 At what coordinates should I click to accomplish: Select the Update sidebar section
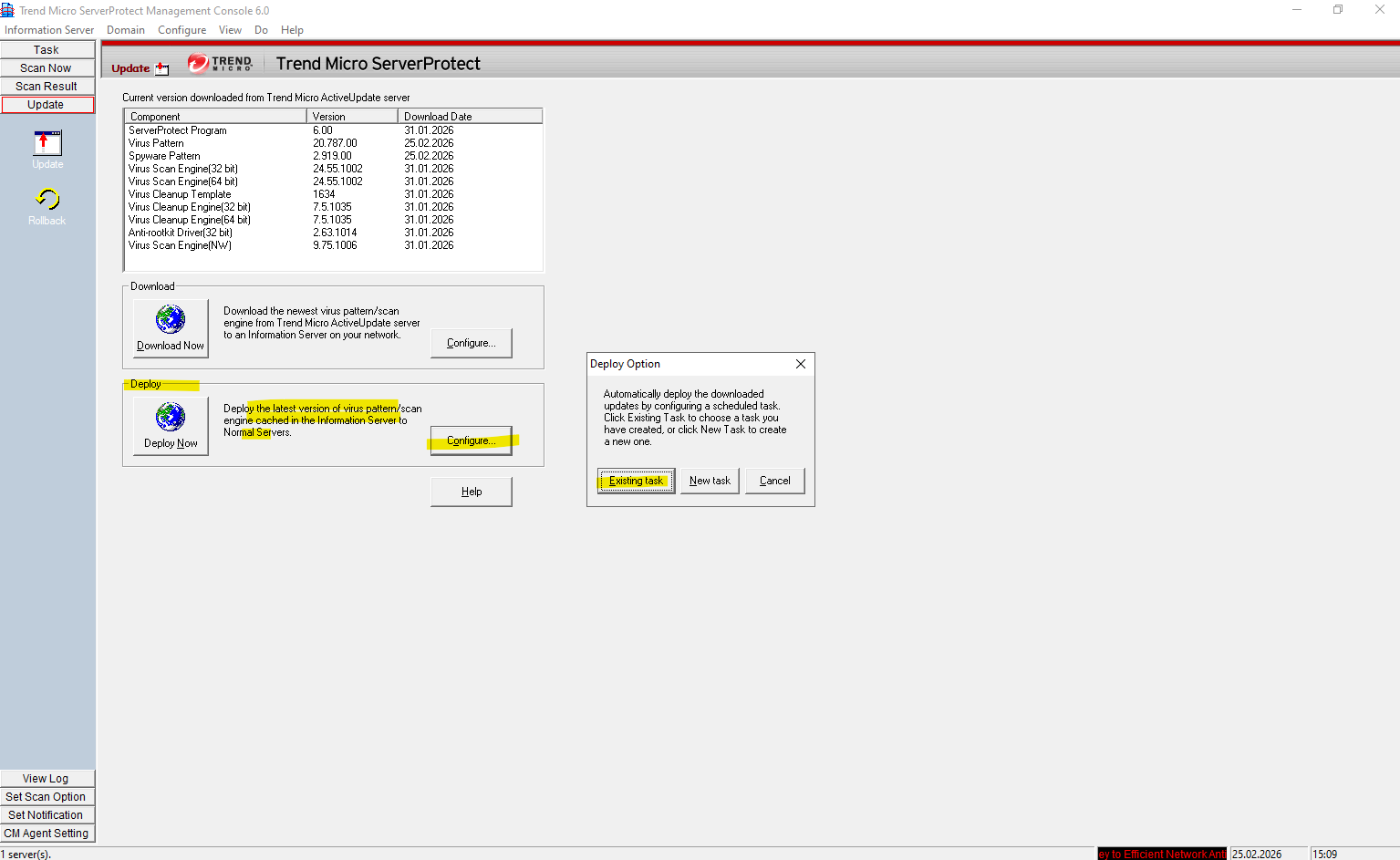pyautogui.click(x=47, y=105)
